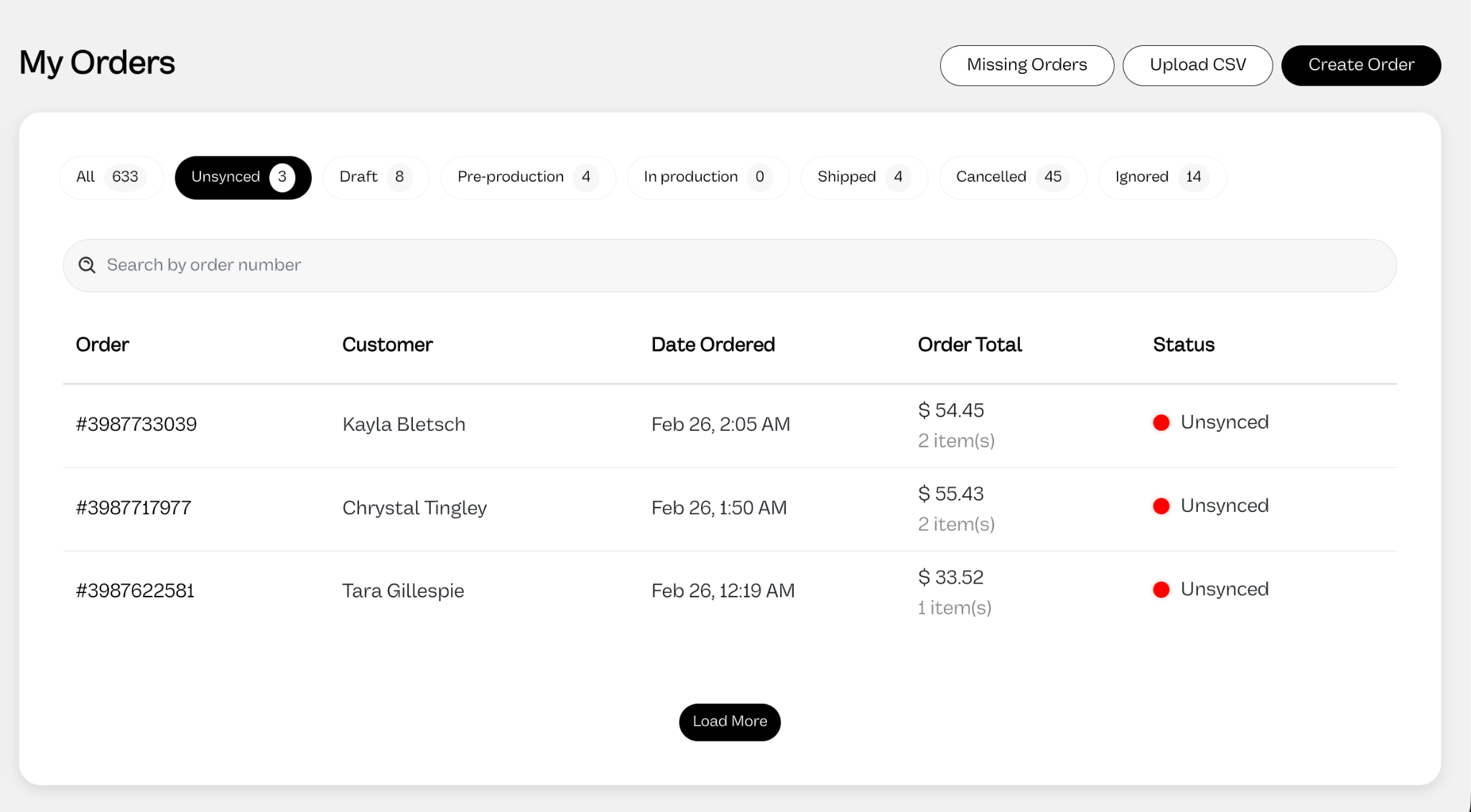The width and height of the screenshot is (1471, 812).
Task: Click 2 item(s) under $ 54.45
Action: (956, 441)
